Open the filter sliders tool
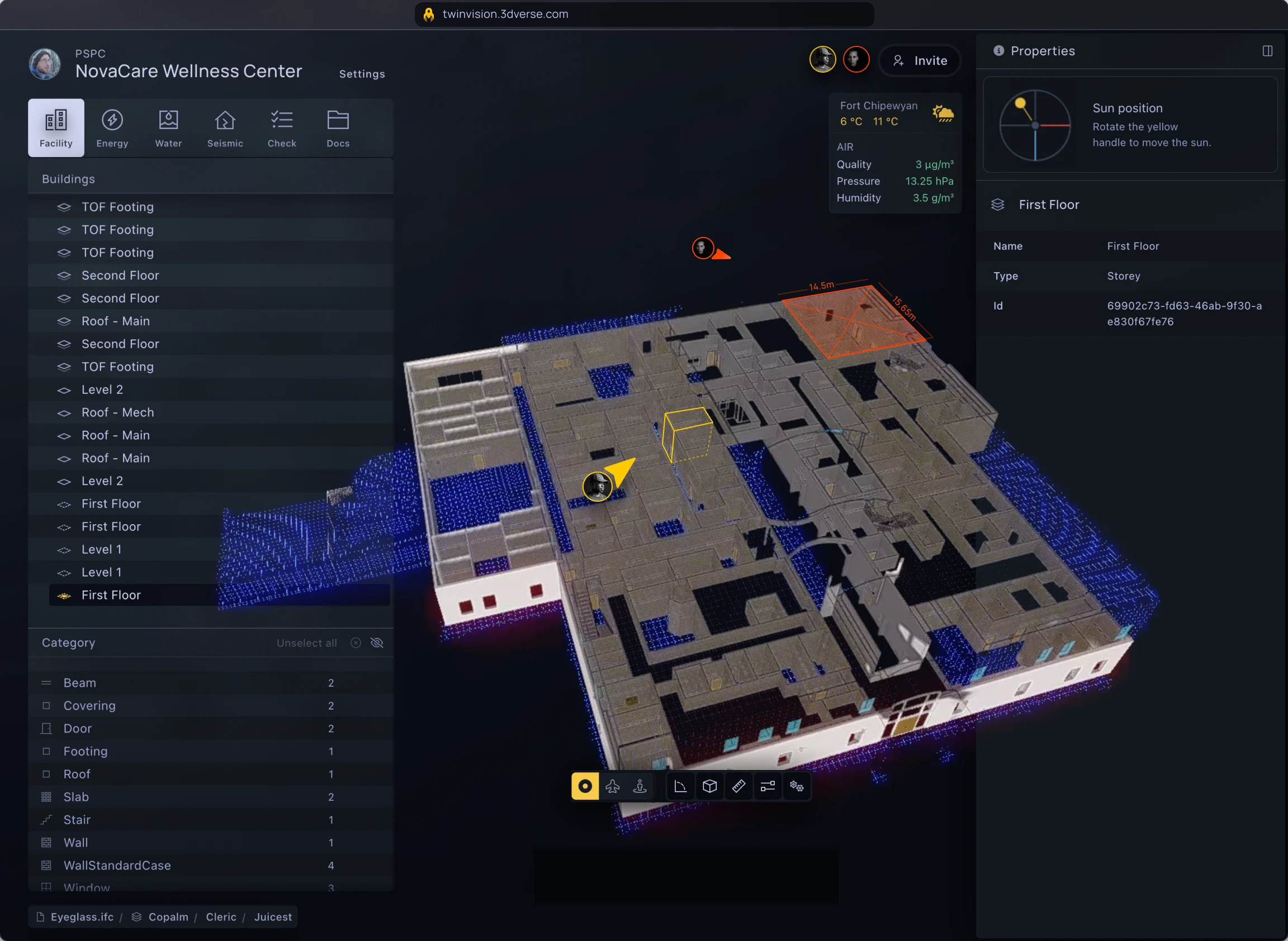The width and height of the screenshot is (1288, 941). coord(768,786)
